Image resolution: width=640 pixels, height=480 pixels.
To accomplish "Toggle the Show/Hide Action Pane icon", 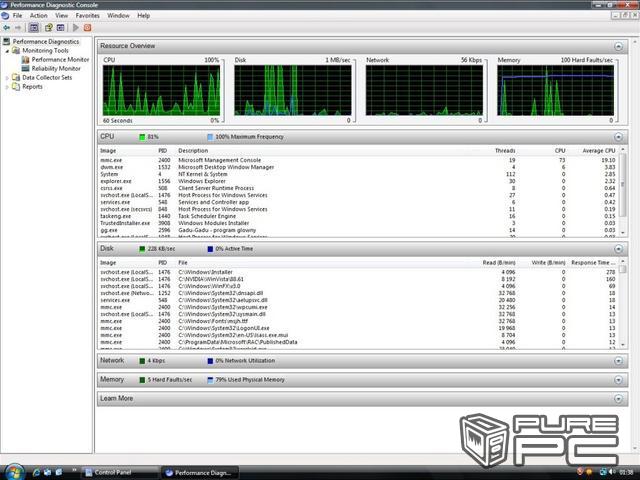I will [x=60, y=28].
